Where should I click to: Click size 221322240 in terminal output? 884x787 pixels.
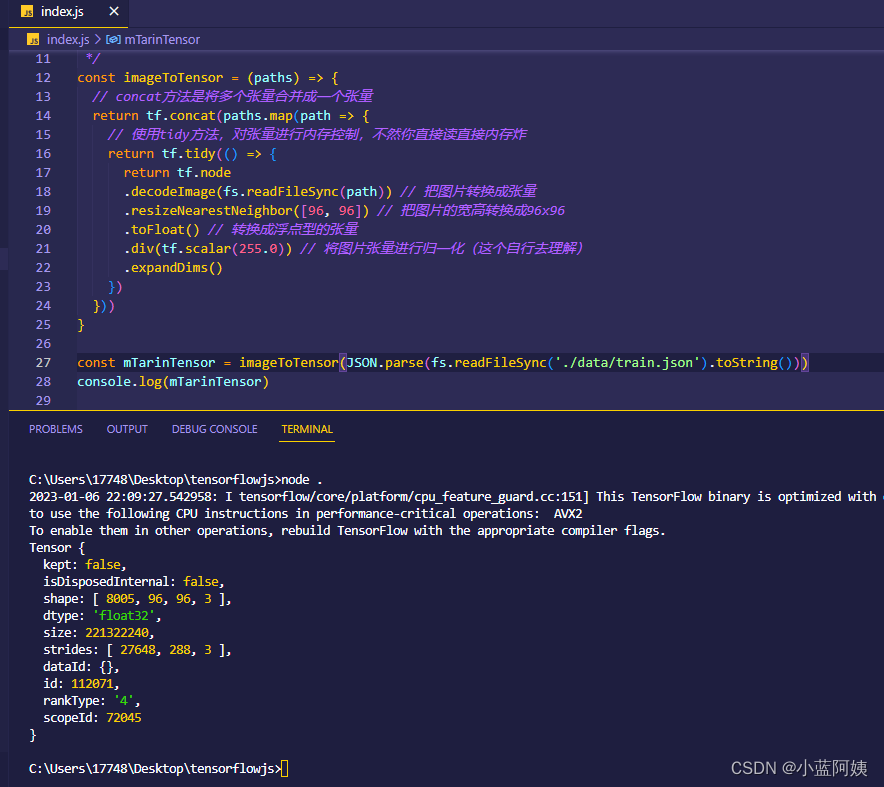click(x=117, y=633)
